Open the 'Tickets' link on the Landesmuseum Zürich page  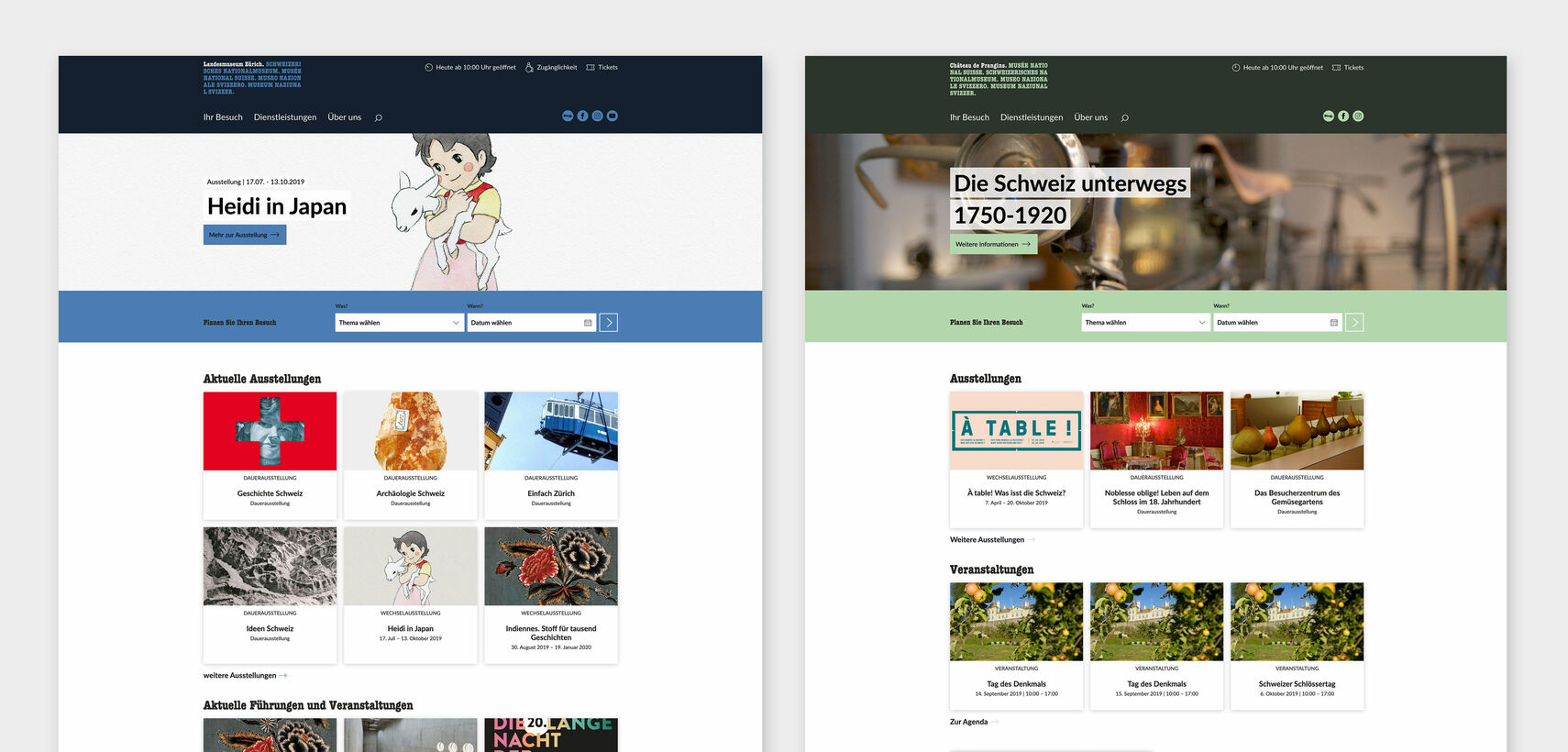pos(608,67)
